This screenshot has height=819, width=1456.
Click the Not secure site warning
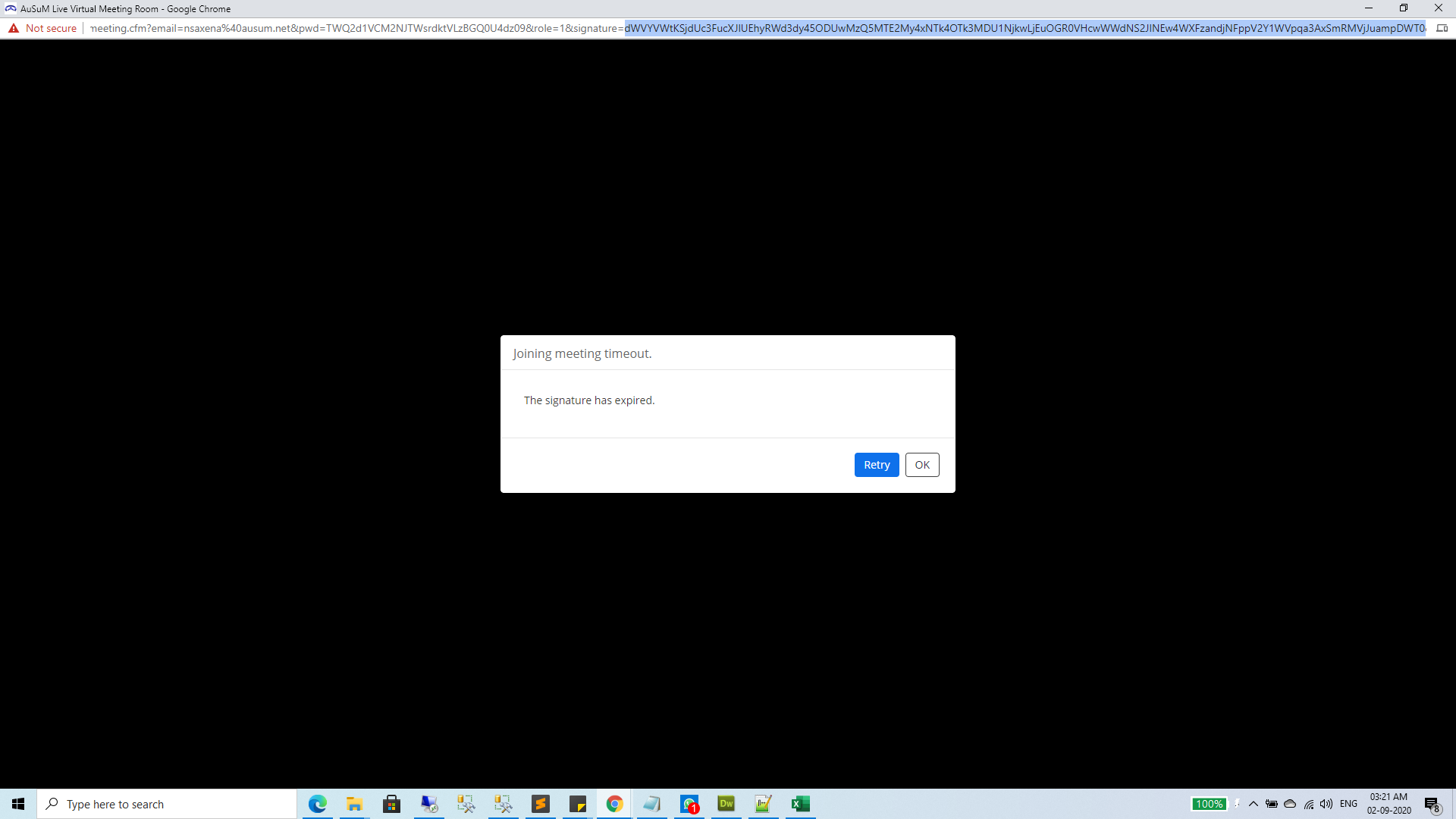coord(43,28)
